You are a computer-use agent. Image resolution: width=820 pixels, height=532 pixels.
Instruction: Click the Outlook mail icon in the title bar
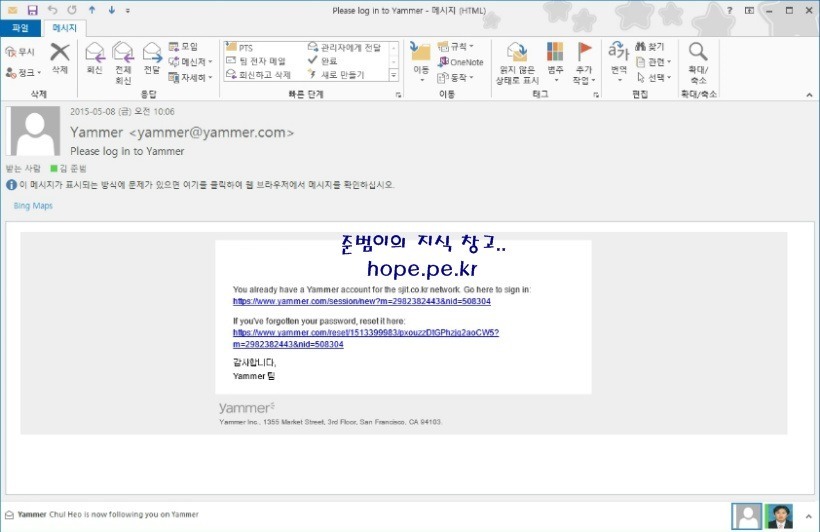tap(12, 10)
